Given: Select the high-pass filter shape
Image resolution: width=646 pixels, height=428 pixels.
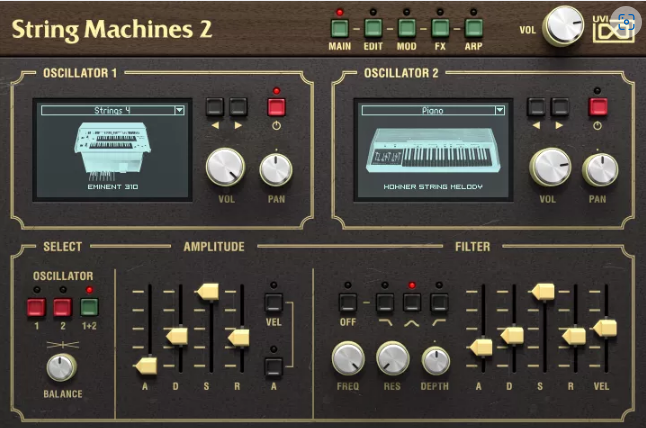Looking at the screenshot, I should pyautogui.click(x=439, y=303).
